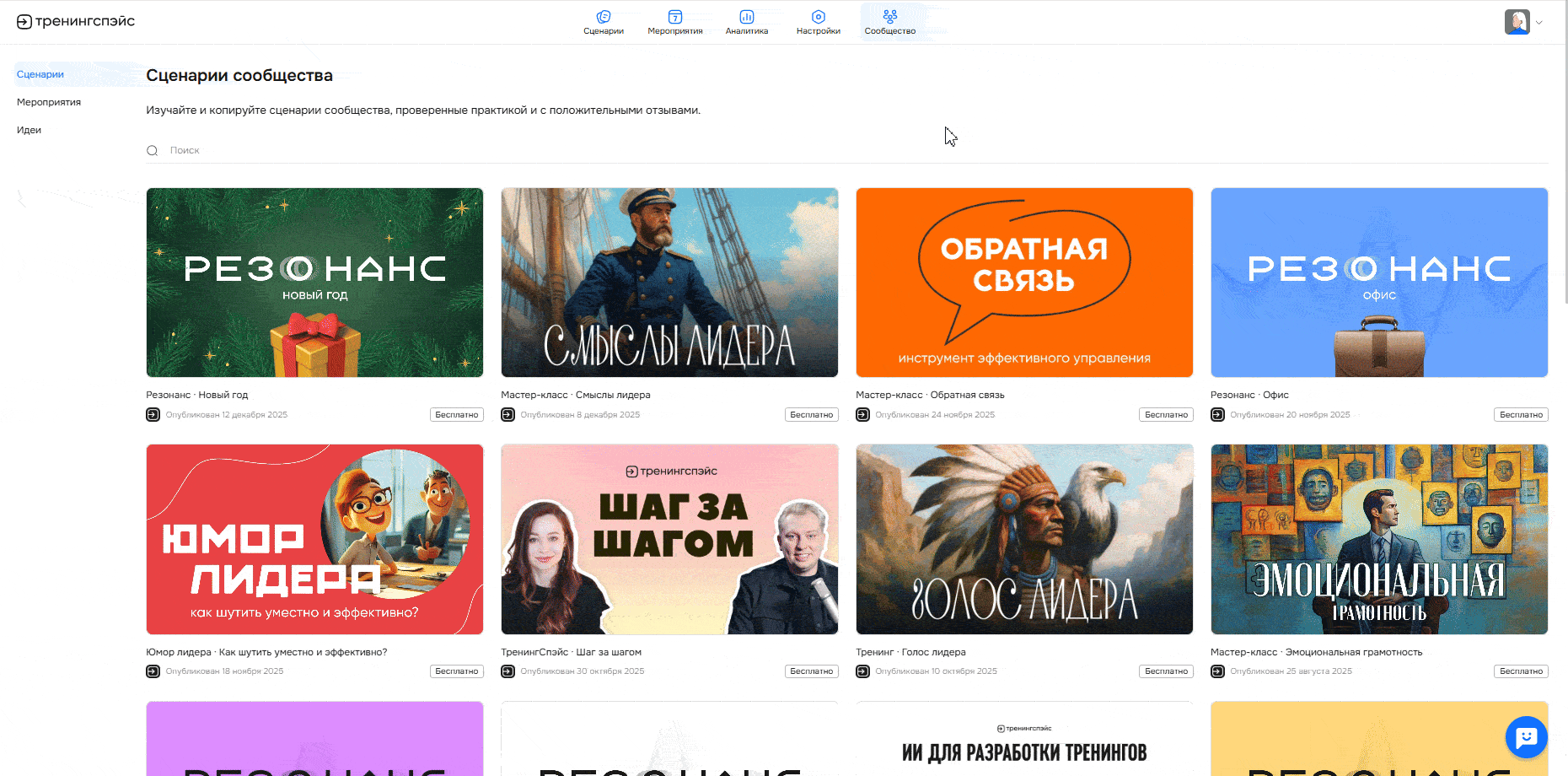Click author icon under Резонанс · Новый год
Viewport: 1568px width, 776px height.
click(x=153, y=415)
